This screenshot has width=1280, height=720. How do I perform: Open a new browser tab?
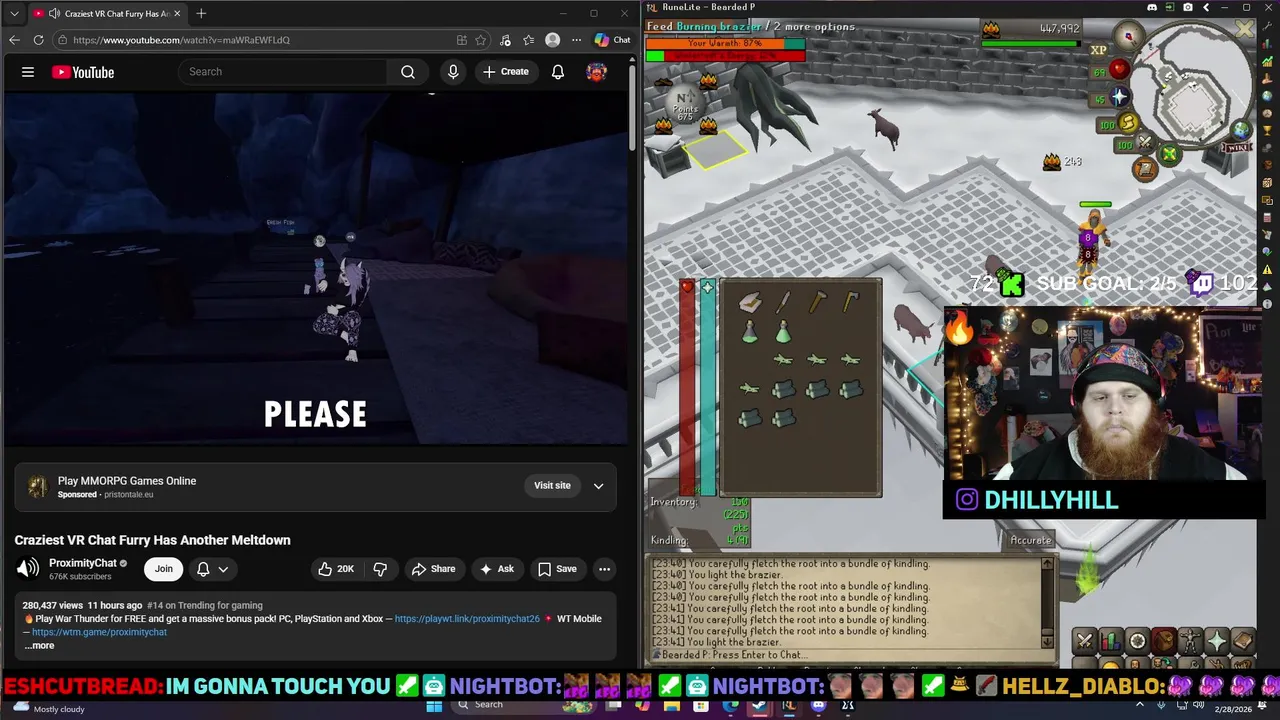[201, 14]
